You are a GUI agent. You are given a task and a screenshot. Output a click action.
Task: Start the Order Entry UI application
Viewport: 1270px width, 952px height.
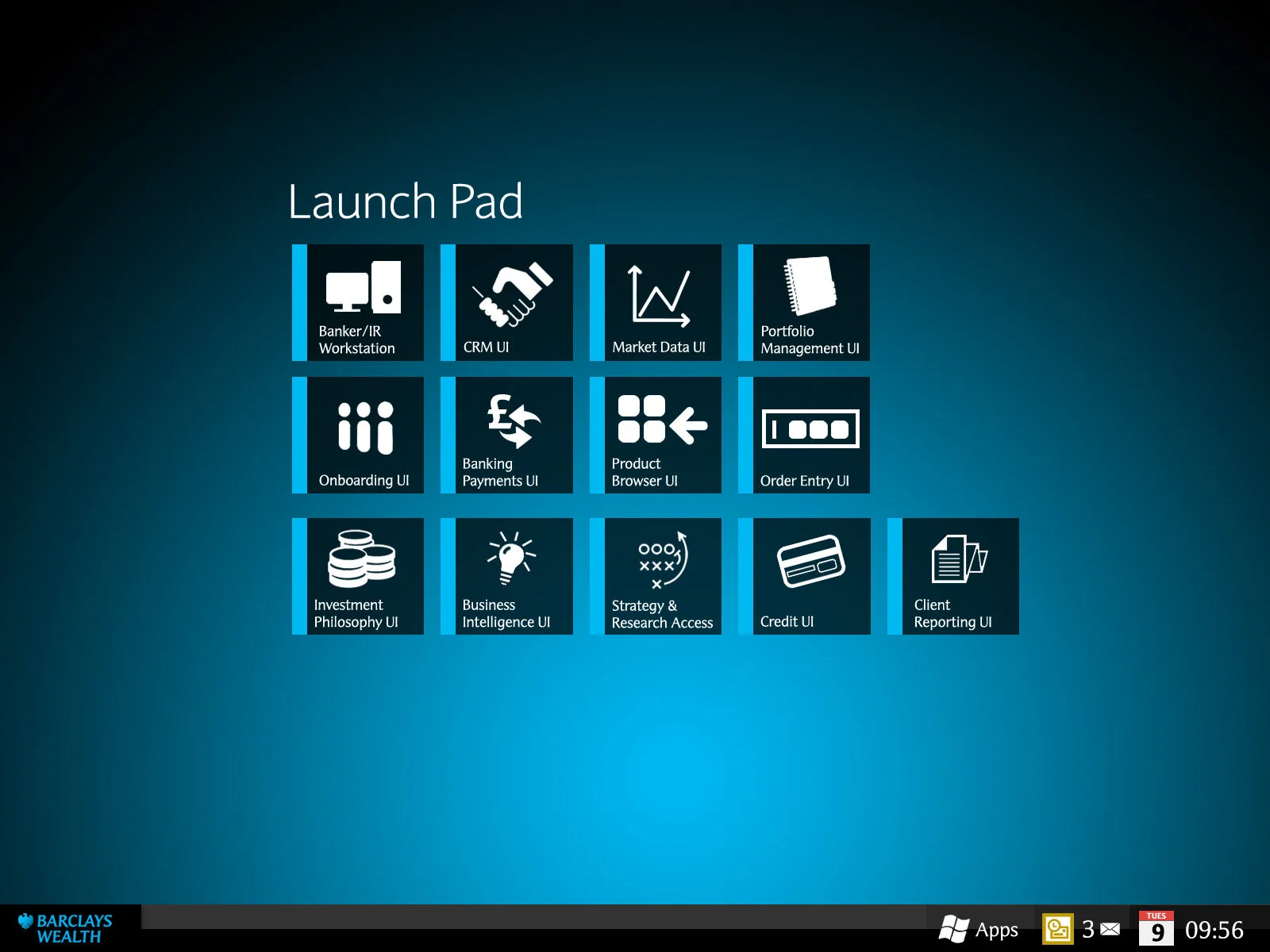pyautogui.click(x=810, y=435)
